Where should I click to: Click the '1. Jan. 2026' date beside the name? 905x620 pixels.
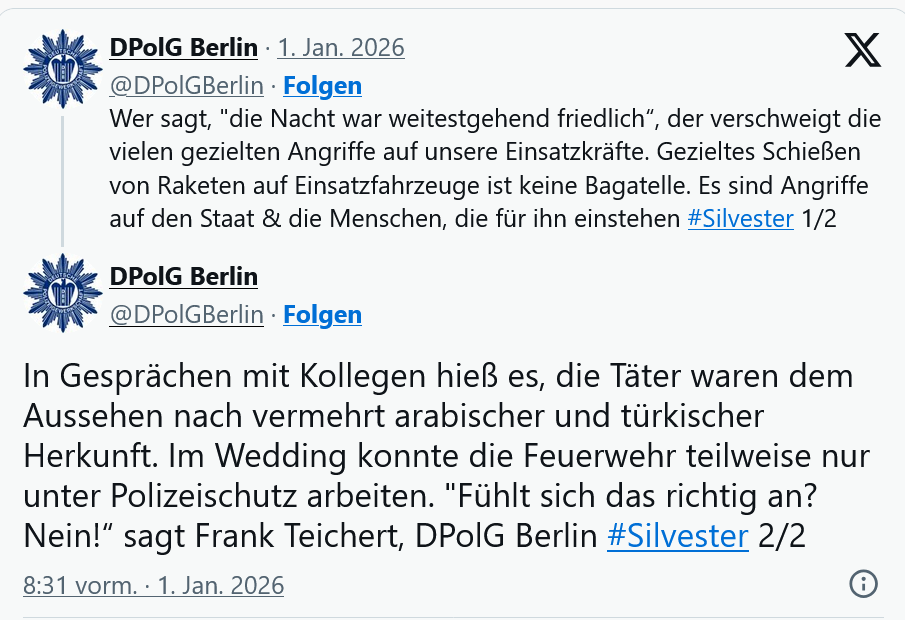(x=340, y=47)
